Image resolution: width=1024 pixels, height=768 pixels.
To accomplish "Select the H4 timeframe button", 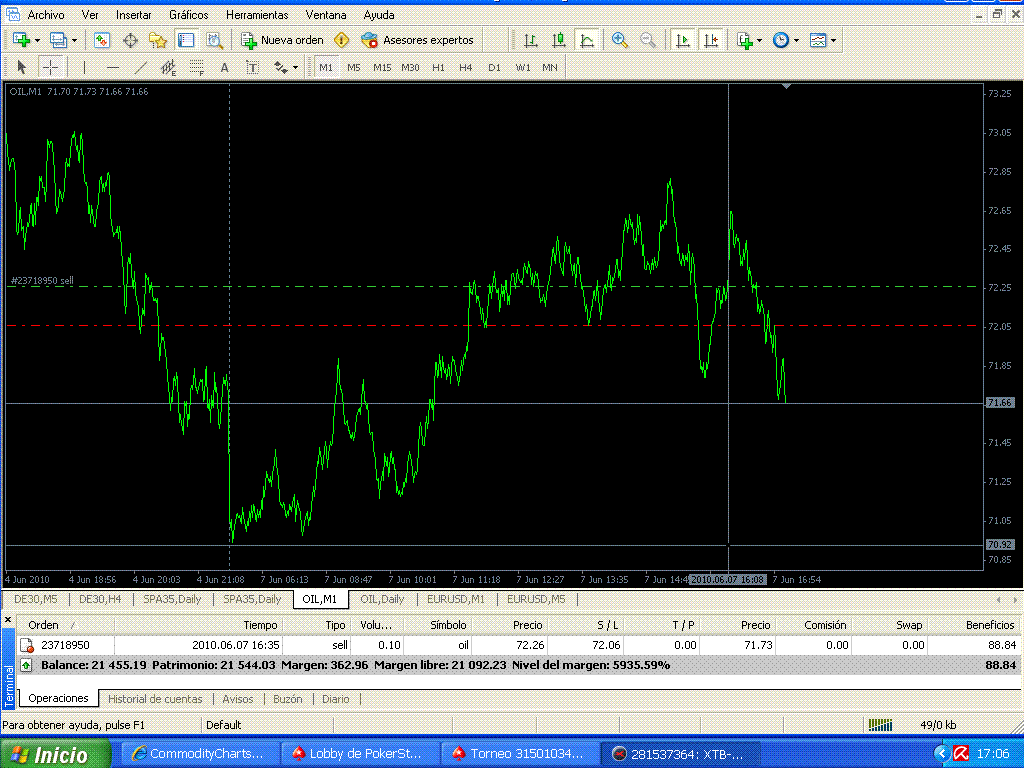I will (466, 67).
